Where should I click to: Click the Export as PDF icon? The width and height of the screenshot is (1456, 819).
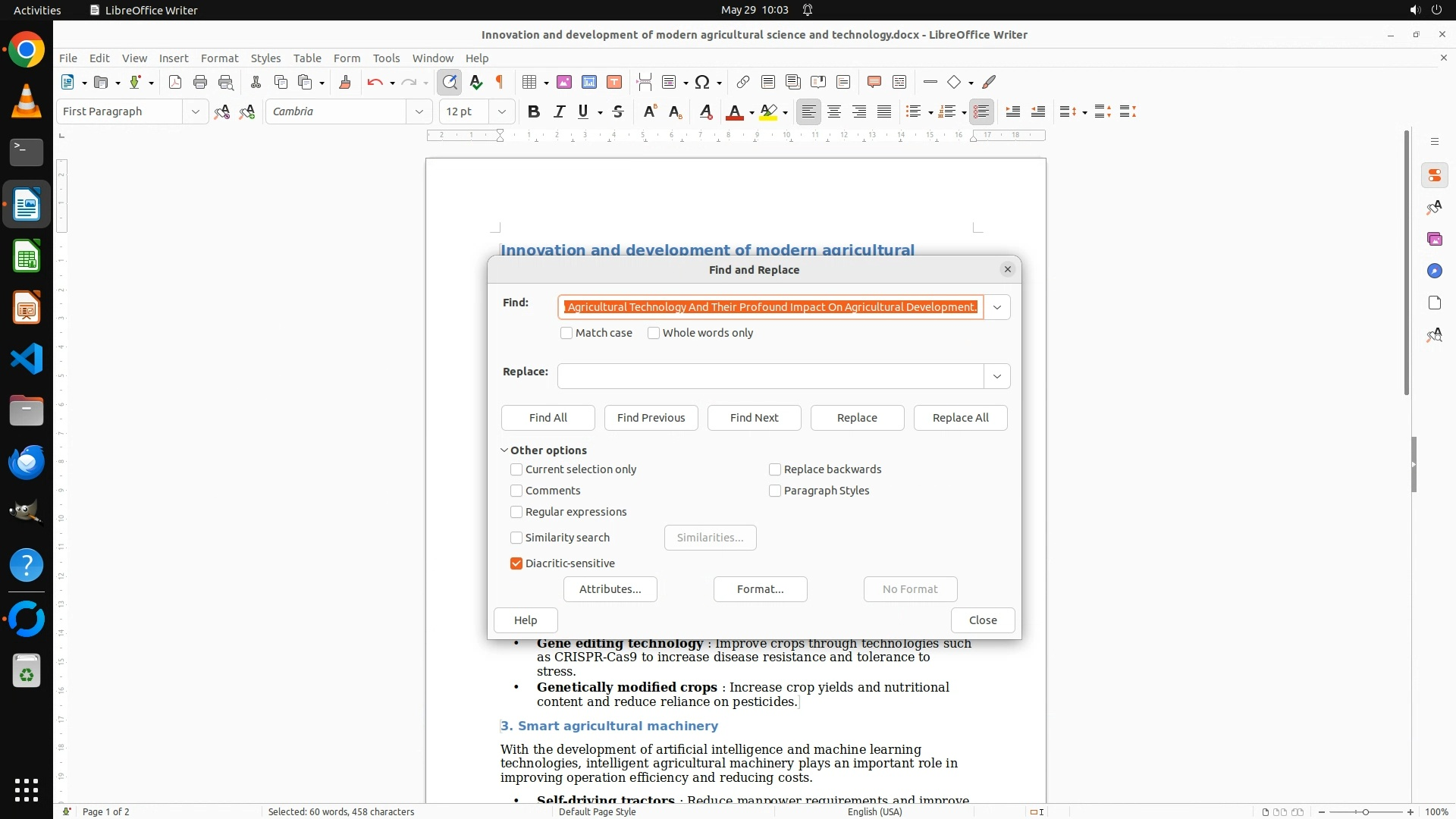pos(175,82)
